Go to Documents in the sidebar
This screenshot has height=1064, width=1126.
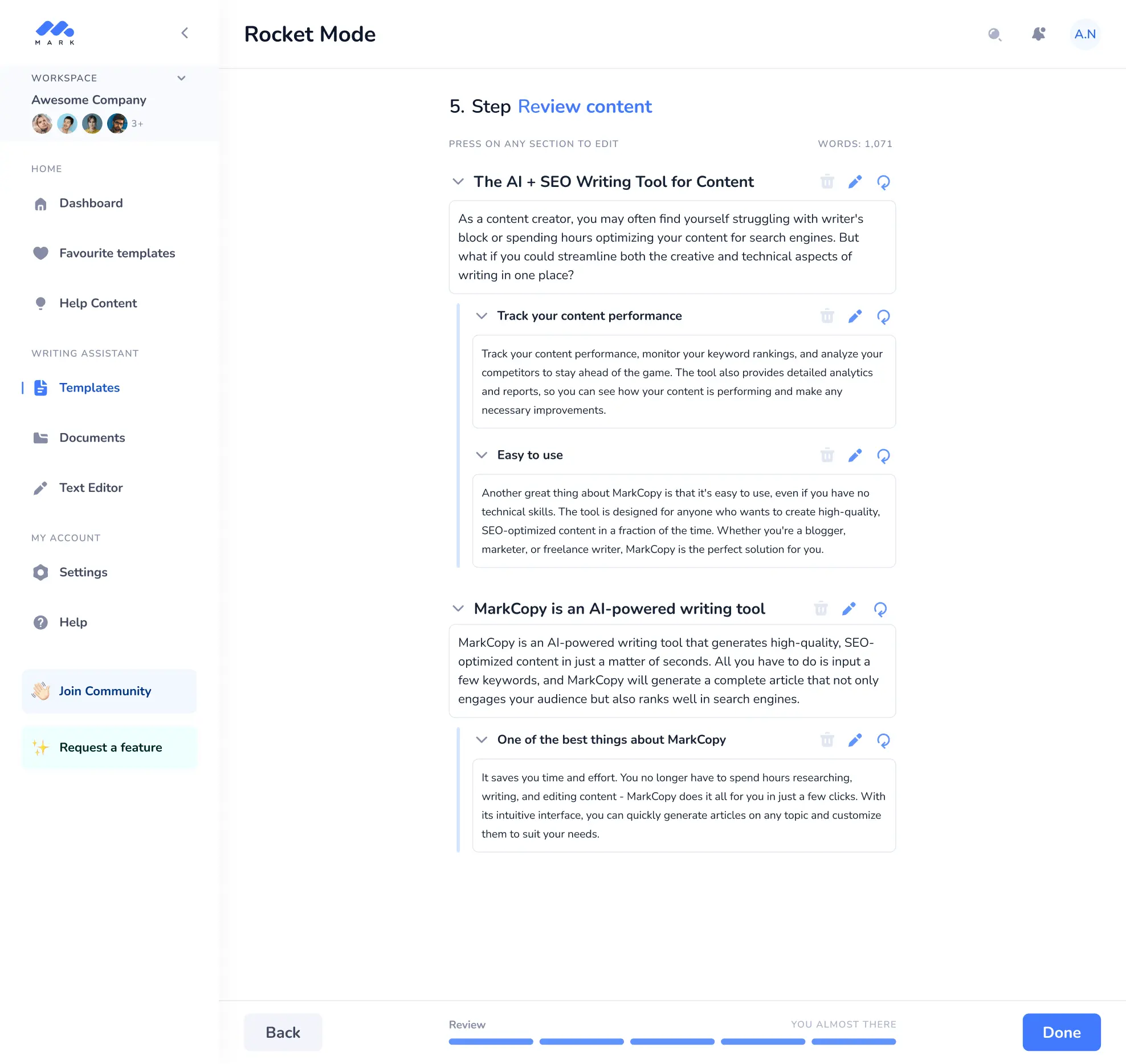[x=92, y=438]
